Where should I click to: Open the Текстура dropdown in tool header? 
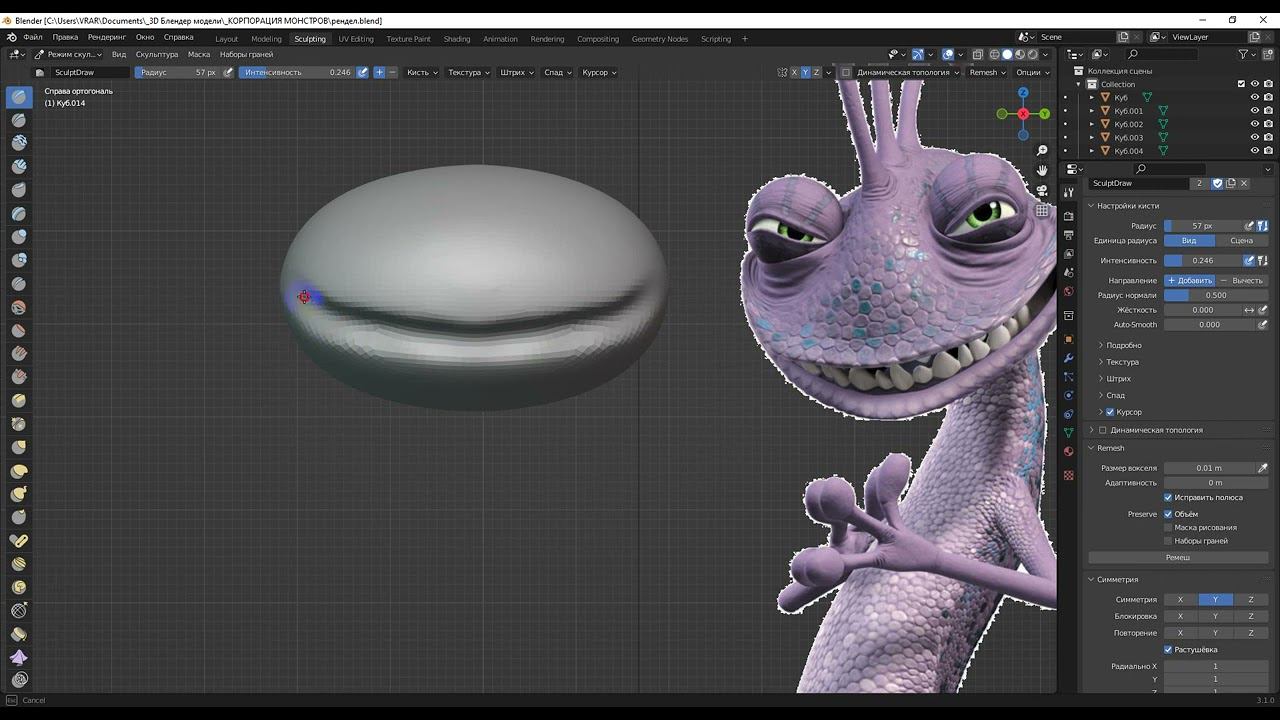pos(468,72)
